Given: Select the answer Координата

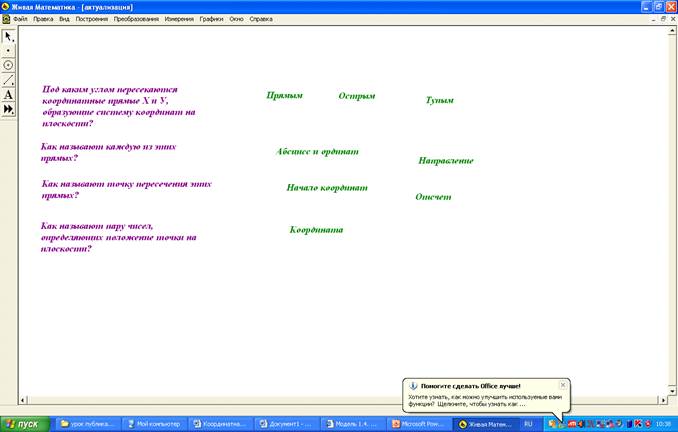Looking at the screenshot, I should [317, 230].
